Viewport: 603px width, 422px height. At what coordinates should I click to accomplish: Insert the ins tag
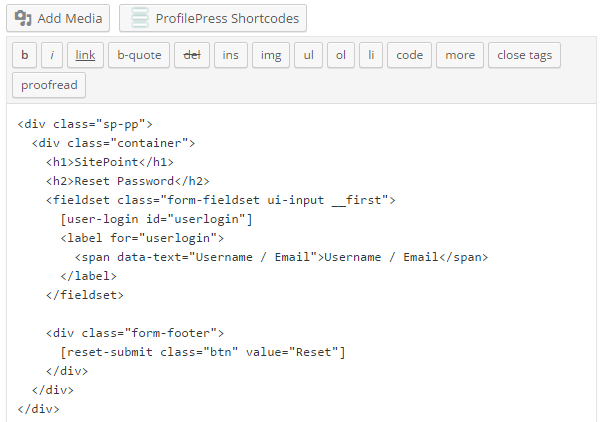coord(231,55)
